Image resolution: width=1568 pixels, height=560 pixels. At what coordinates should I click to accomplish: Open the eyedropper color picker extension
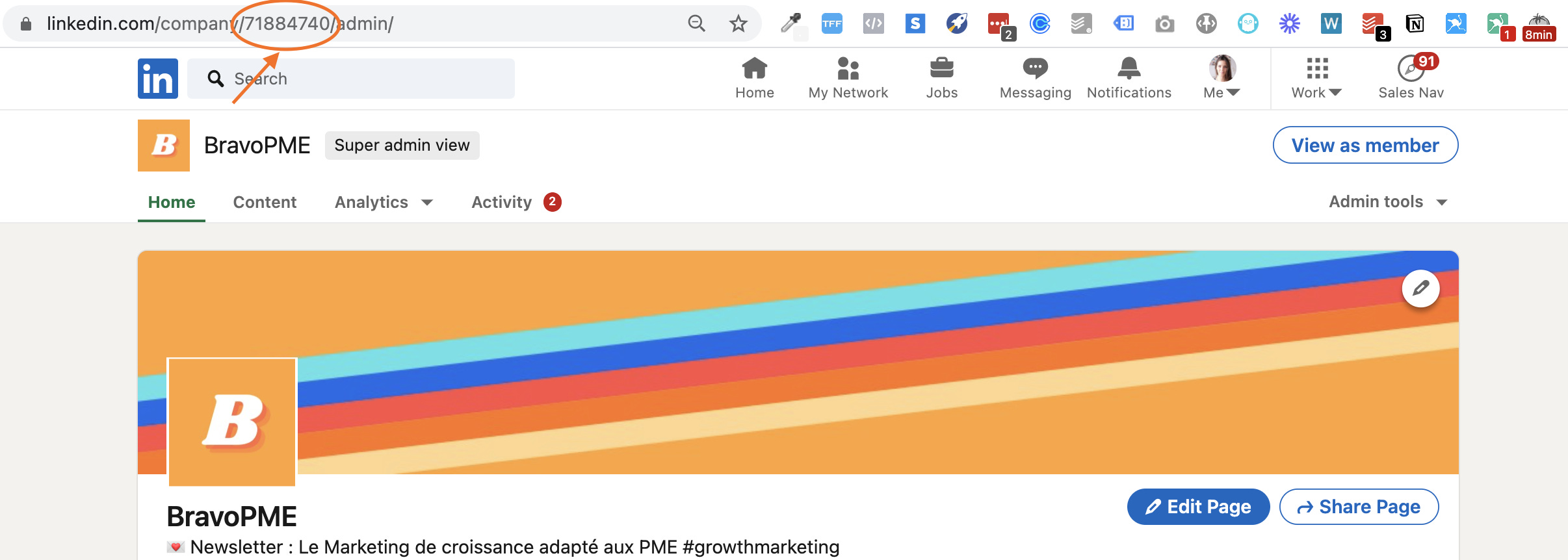(791, 24)
